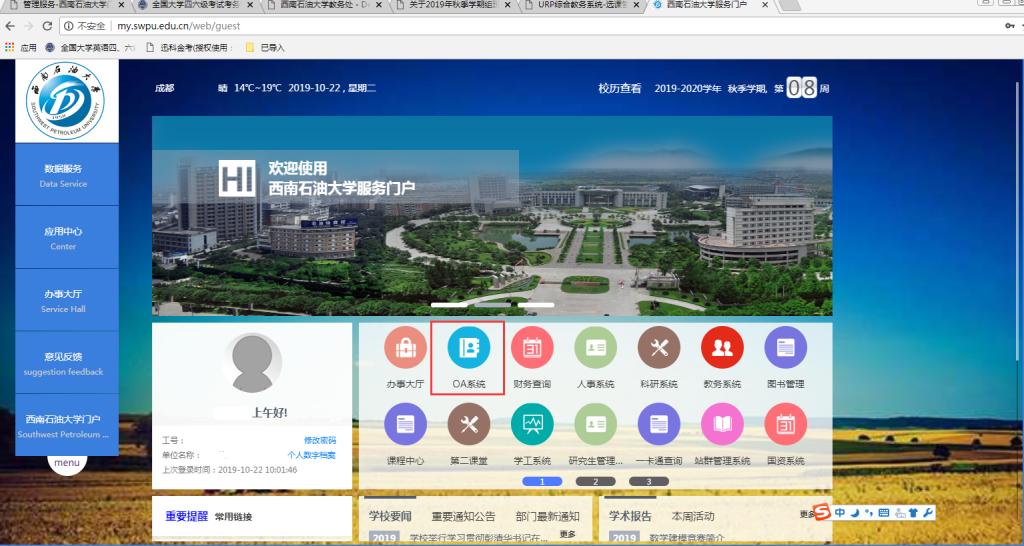Open 数据服务 Data Service sidebar item
Screen dimensions: 1024x546
[x=64, y=175]
